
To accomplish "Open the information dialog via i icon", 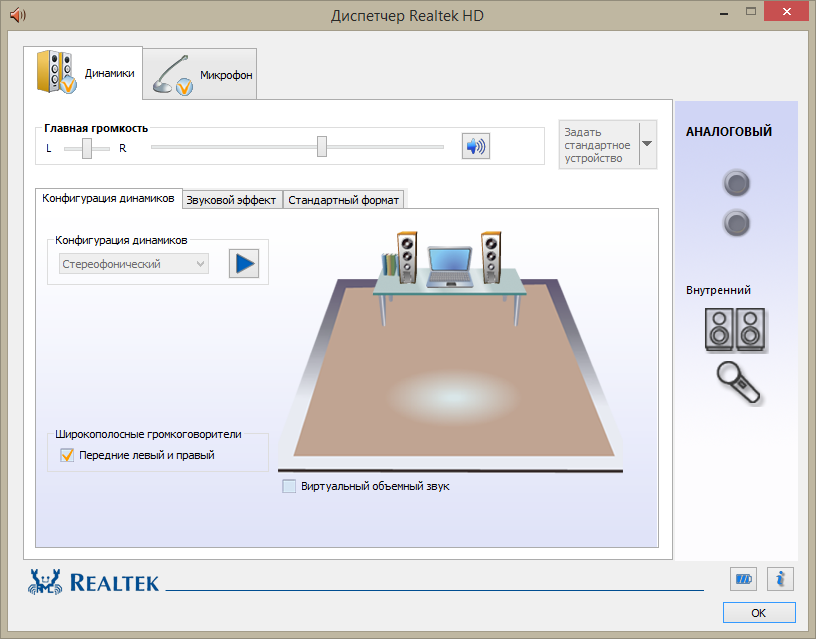I will coord(779,579).
